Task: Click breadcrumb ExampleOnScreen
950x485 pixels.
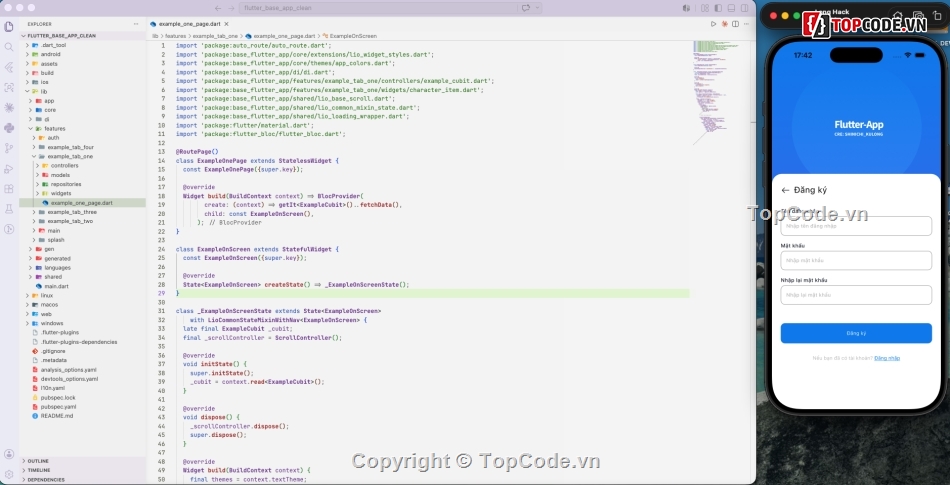Action: 353,36
